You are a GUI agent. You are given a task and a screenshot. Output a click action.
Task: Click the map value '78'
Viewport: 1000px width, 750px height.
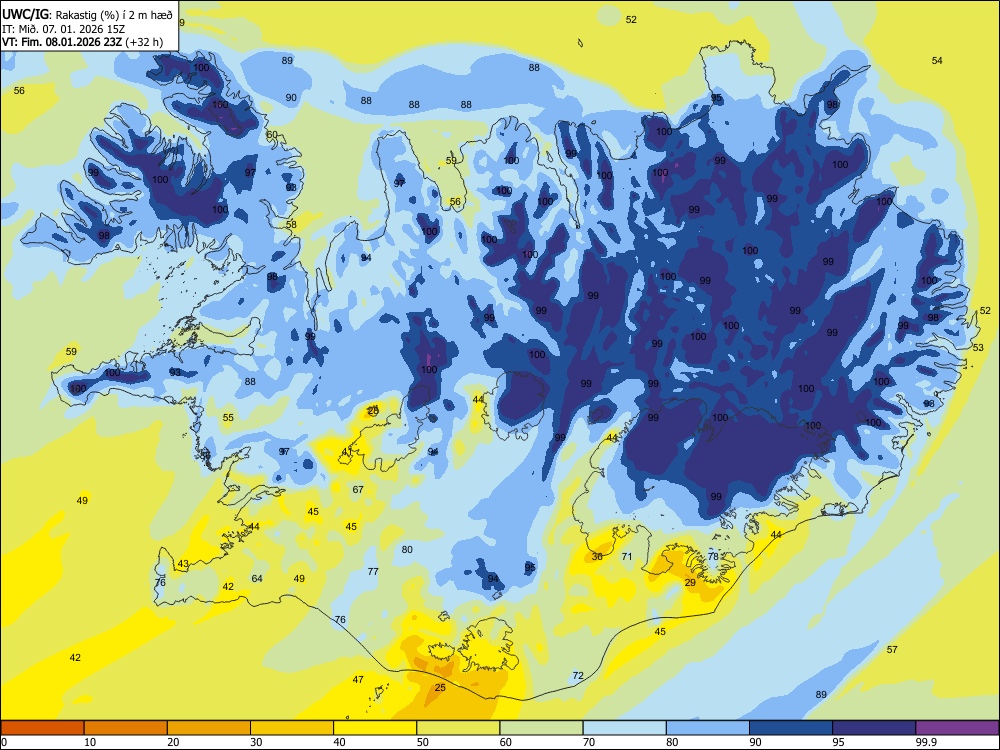coord(713,556)
